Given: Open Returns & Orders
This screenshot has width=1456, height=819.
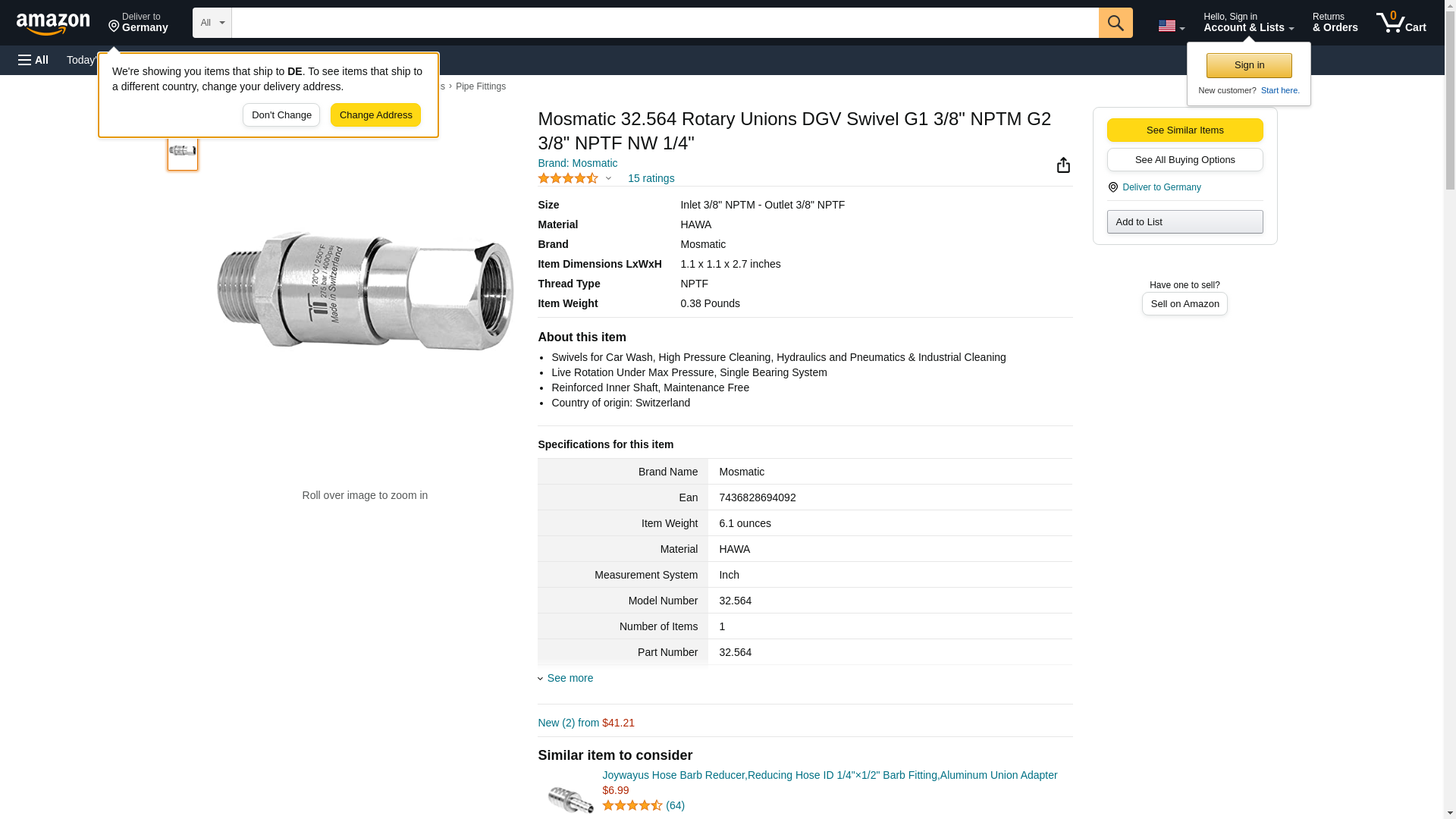Looking at the screenshot, I should tap(1335, 23).
